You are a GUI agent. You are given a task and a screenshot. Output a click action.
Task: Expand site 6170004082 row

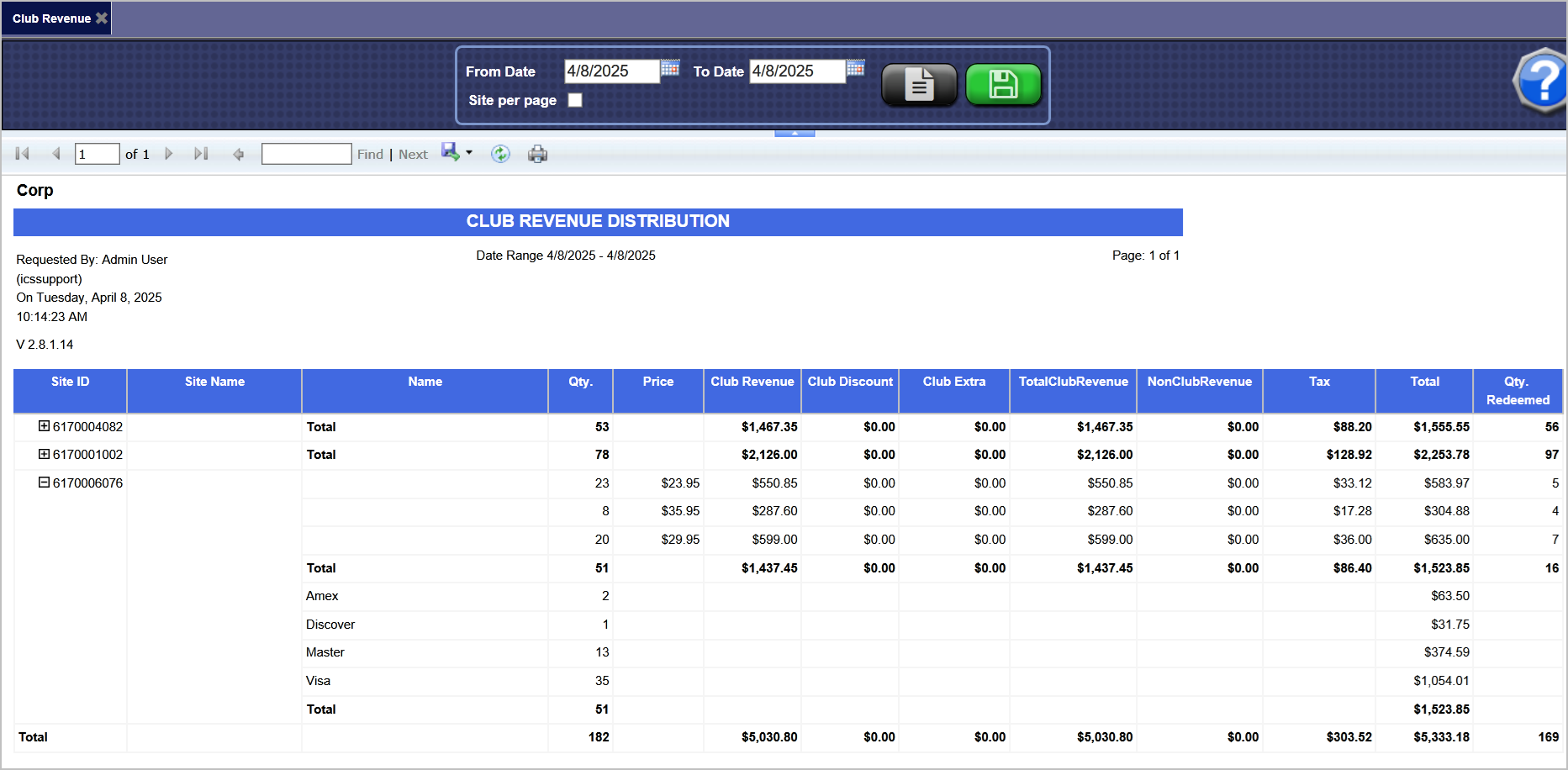[x=44, y=426]
